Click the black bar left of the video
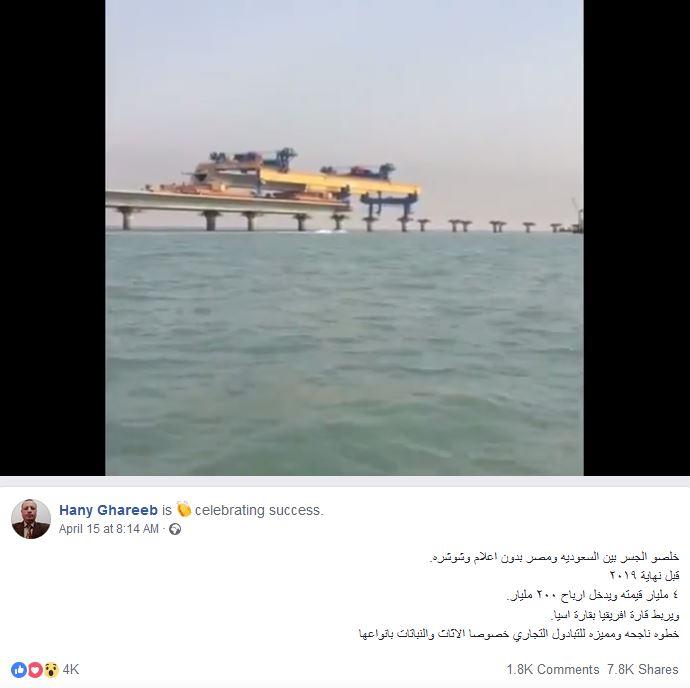Viewport: 690px width, 688px height. coord(53,238)
